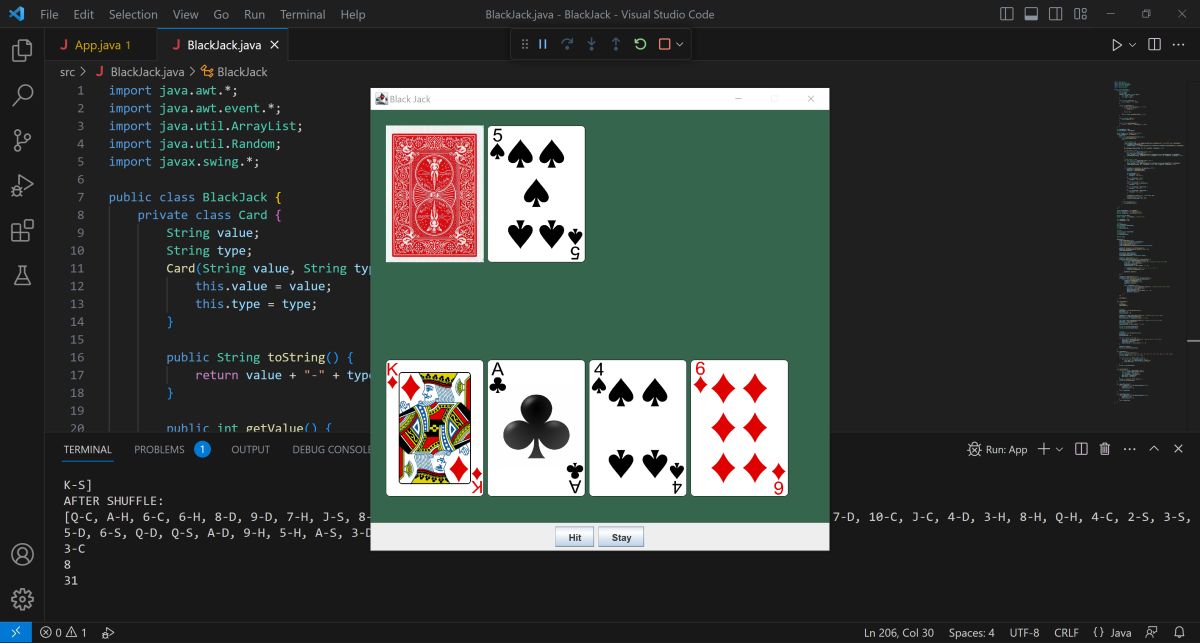Open the File menu
This screenshot has height=643, width=1200.
[x=49, y=14]
